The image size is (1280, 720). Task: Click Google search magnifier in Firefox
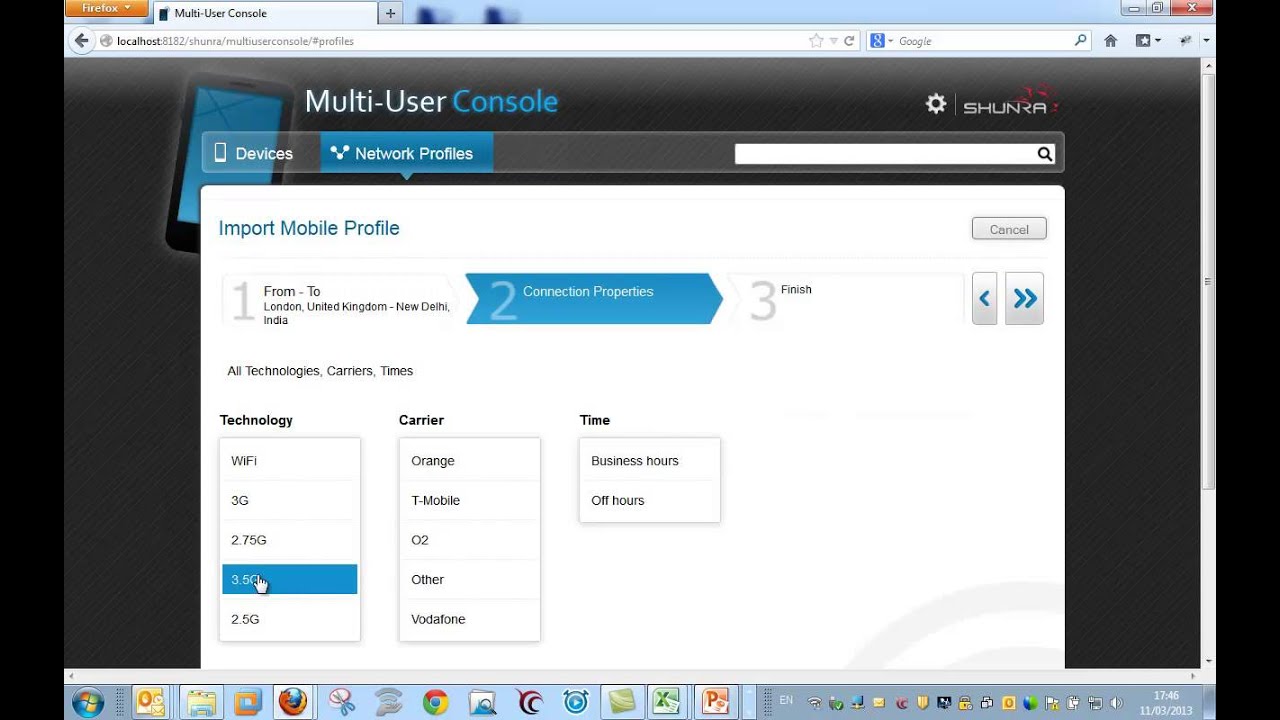[1080, 41]
